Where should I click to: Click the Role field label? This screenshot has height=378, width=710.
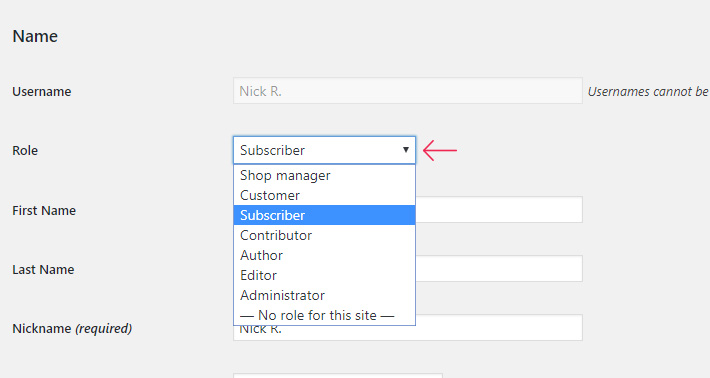point(25,150)
